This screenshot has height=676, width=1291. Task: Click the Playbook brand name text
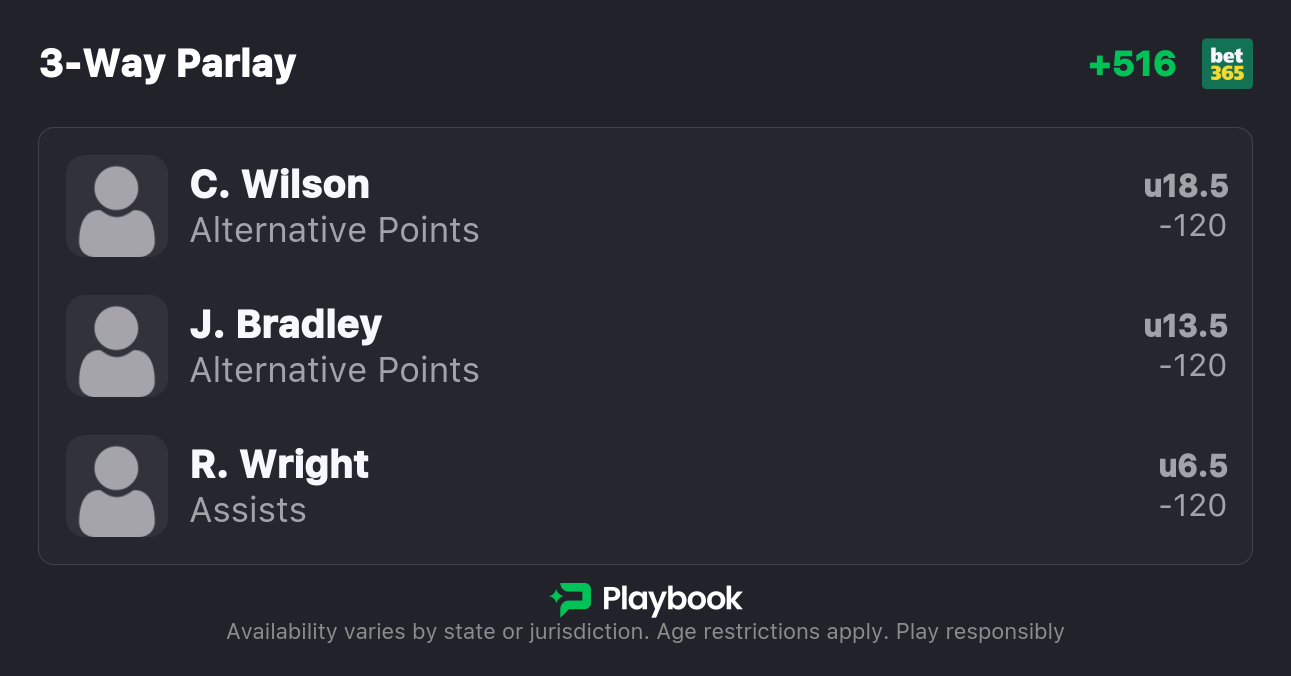tap(672, 599)
